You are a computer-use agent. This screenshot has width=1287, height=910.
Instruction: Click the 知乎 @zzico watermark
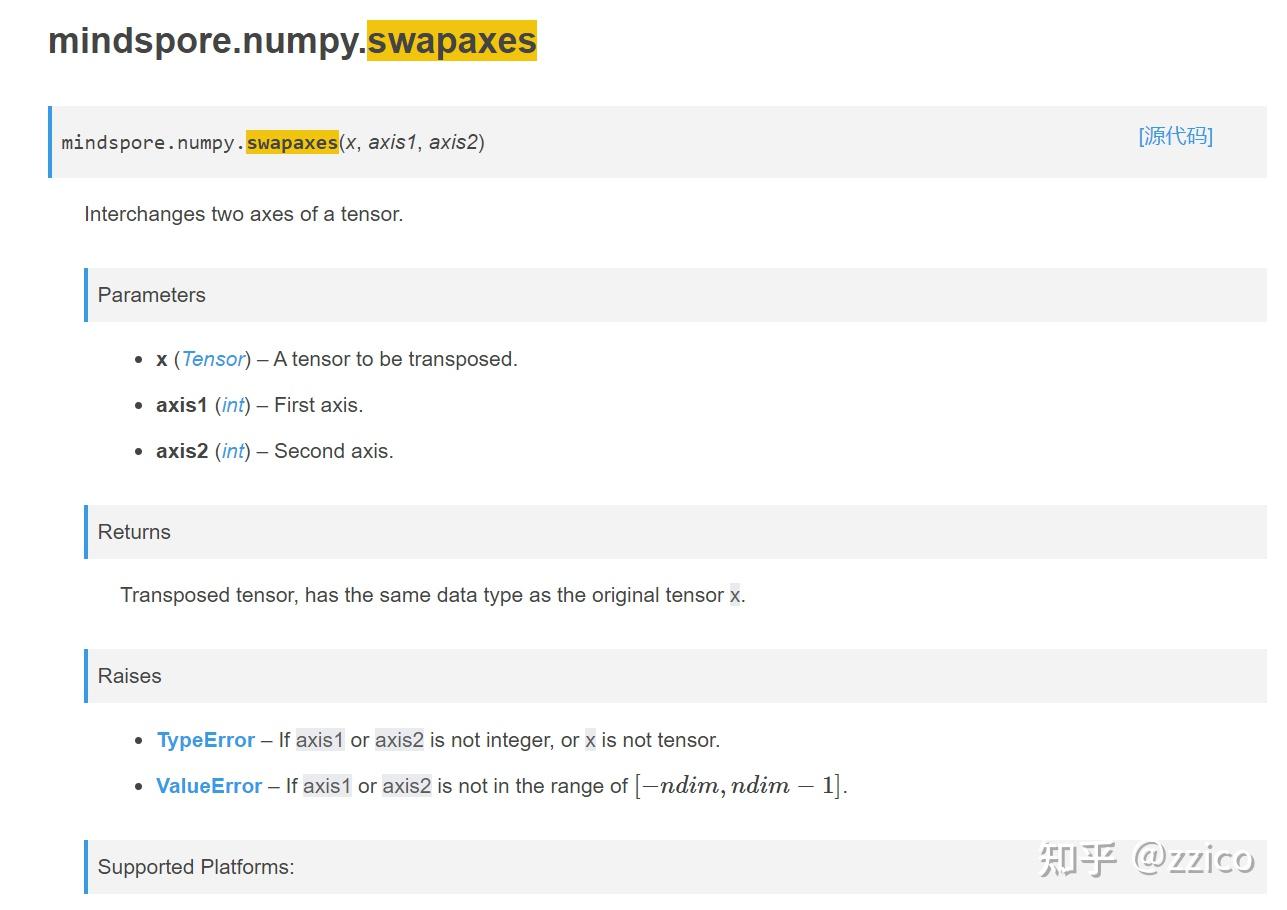[x=1146, y=858]
